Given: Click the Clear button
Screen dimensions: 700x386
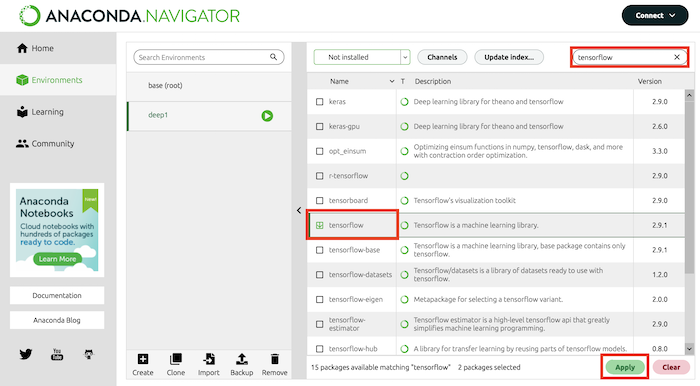Looking at the screenshot, I should tap(671, 367).
